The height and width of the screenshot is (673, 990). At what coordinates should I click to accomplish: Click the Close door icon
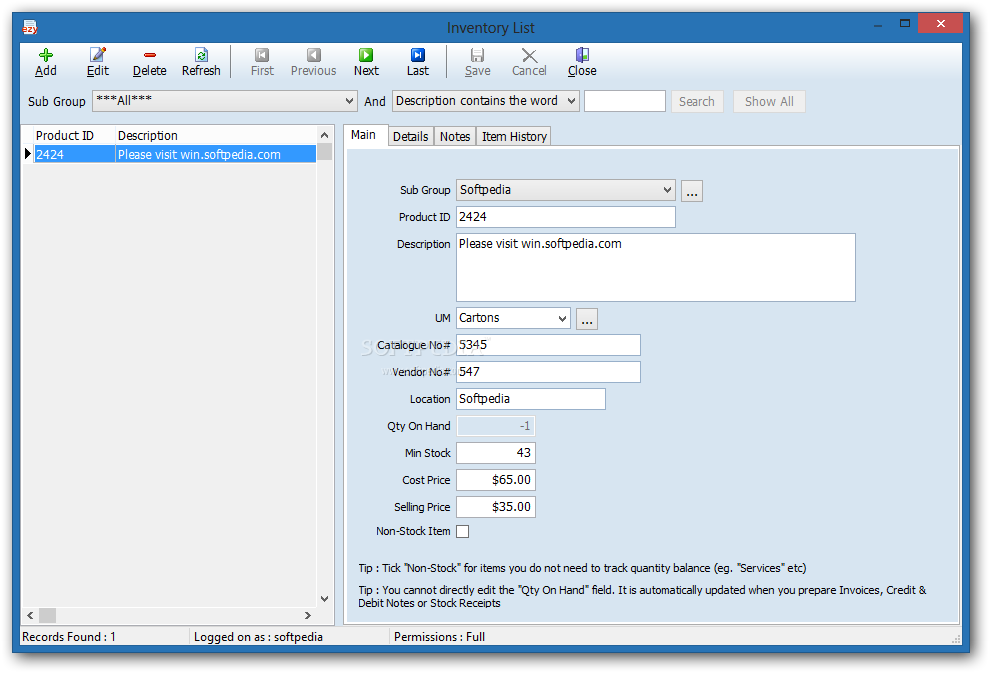tap(582, 55)
